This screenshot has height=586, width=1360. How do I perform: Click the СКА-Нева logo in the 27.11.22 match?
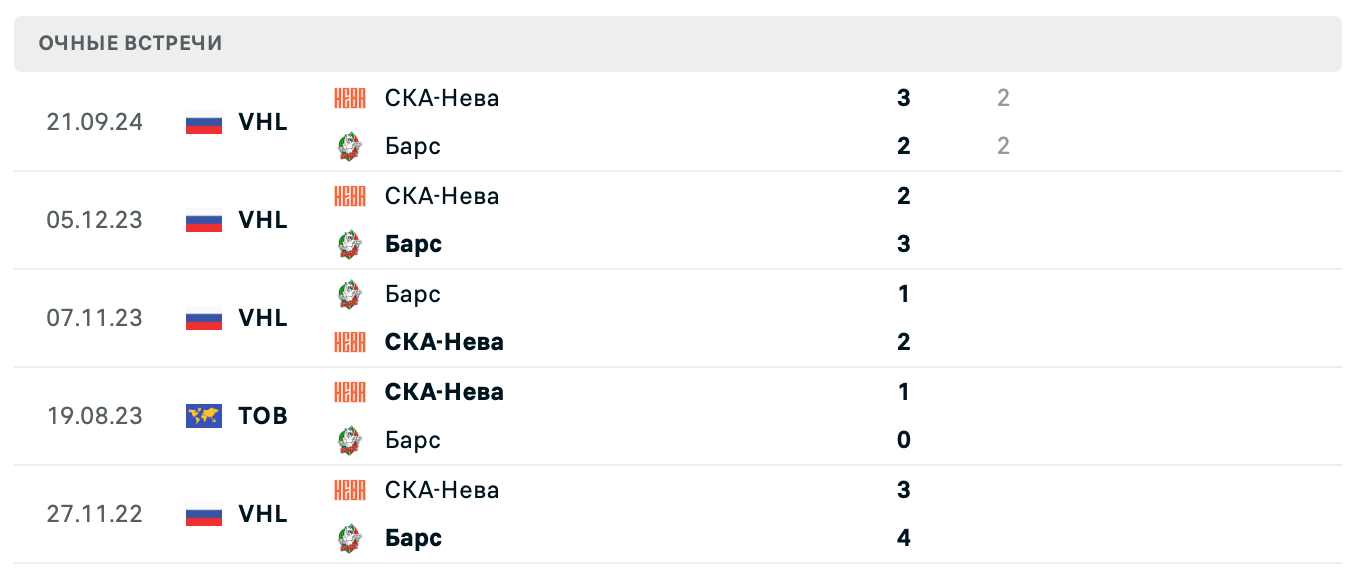(x=350, y=489)
